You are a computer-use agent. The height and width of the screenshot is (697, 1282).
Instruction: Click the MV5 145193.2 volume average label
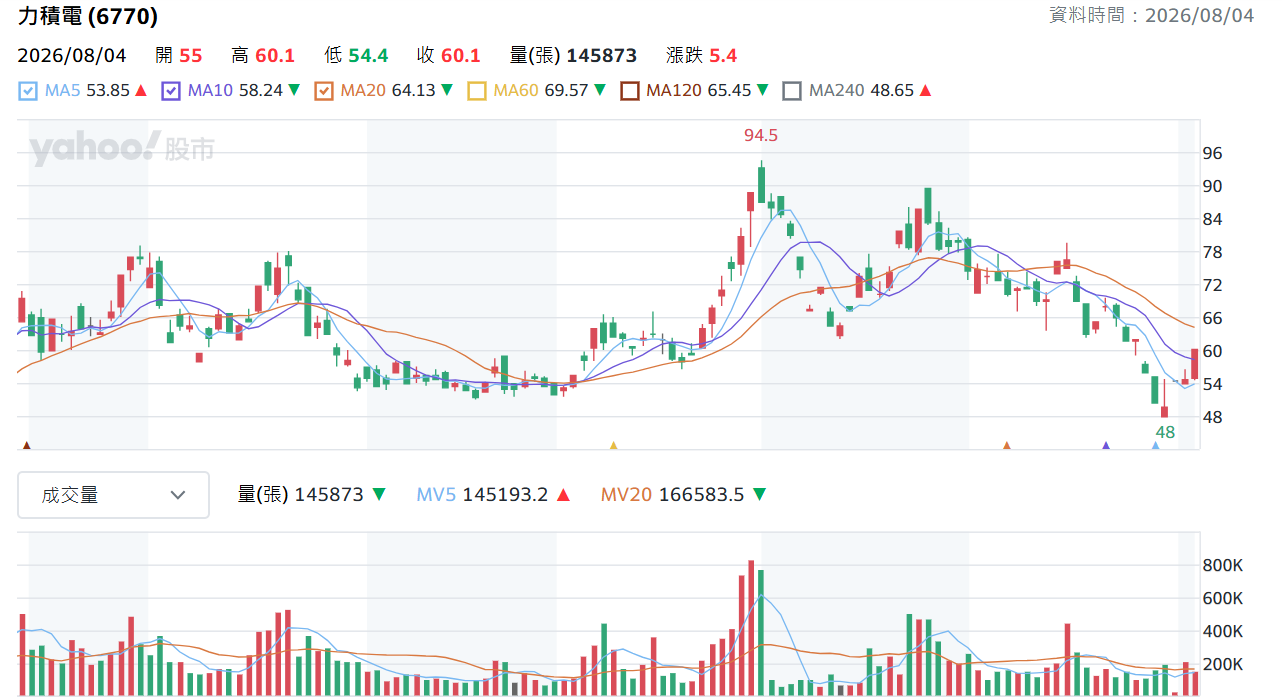tap(482, 494)
